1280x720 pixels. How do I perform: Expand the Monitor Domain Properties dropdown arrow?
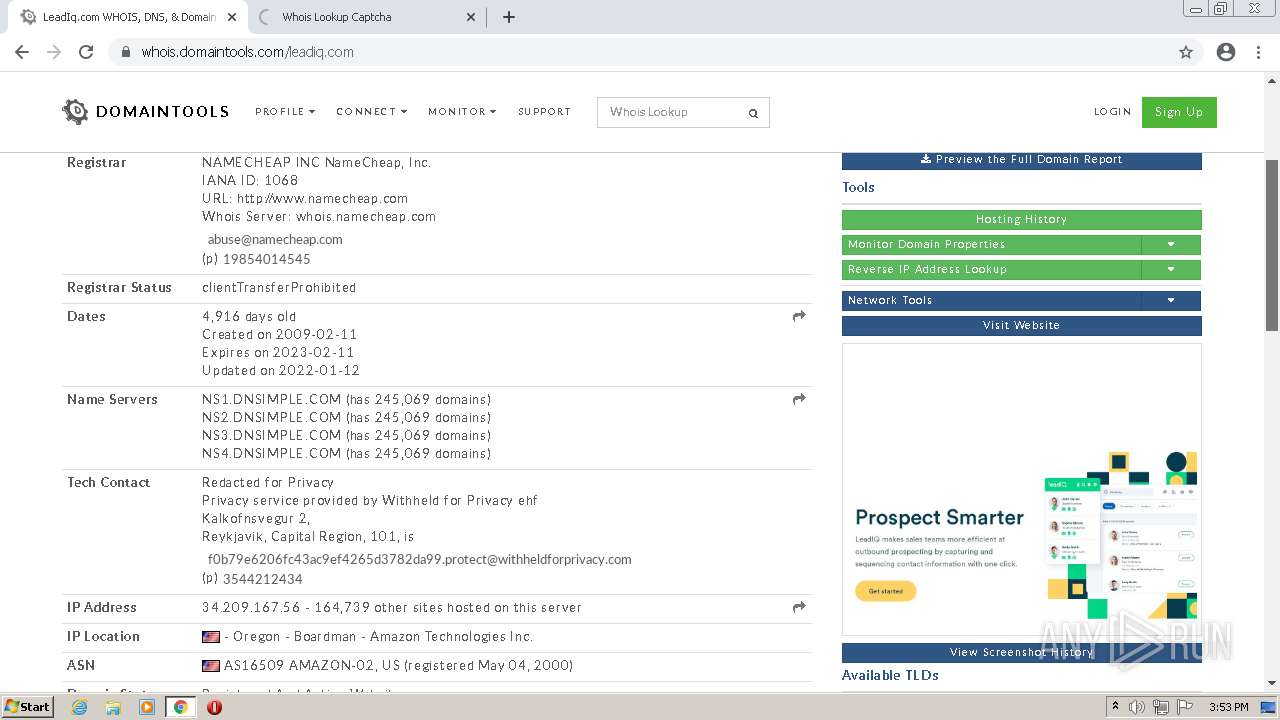point(1171,244)
